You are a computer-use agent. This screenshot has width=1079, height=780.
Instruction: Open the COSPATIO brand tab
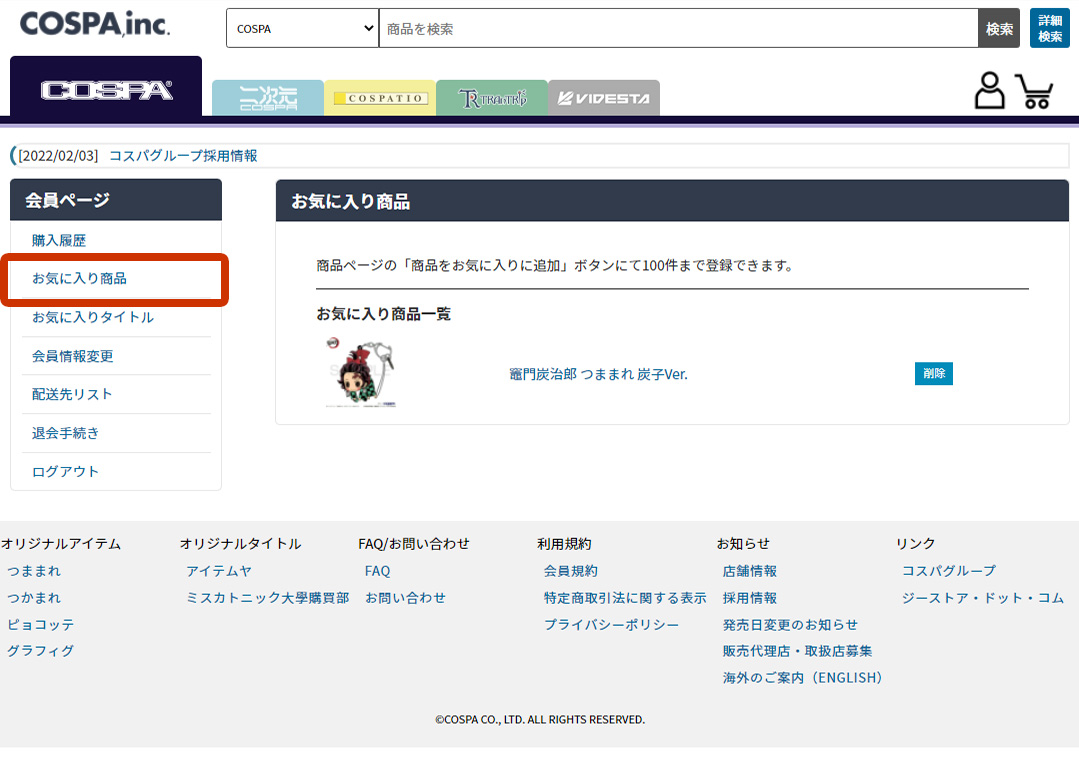point(380,98)
